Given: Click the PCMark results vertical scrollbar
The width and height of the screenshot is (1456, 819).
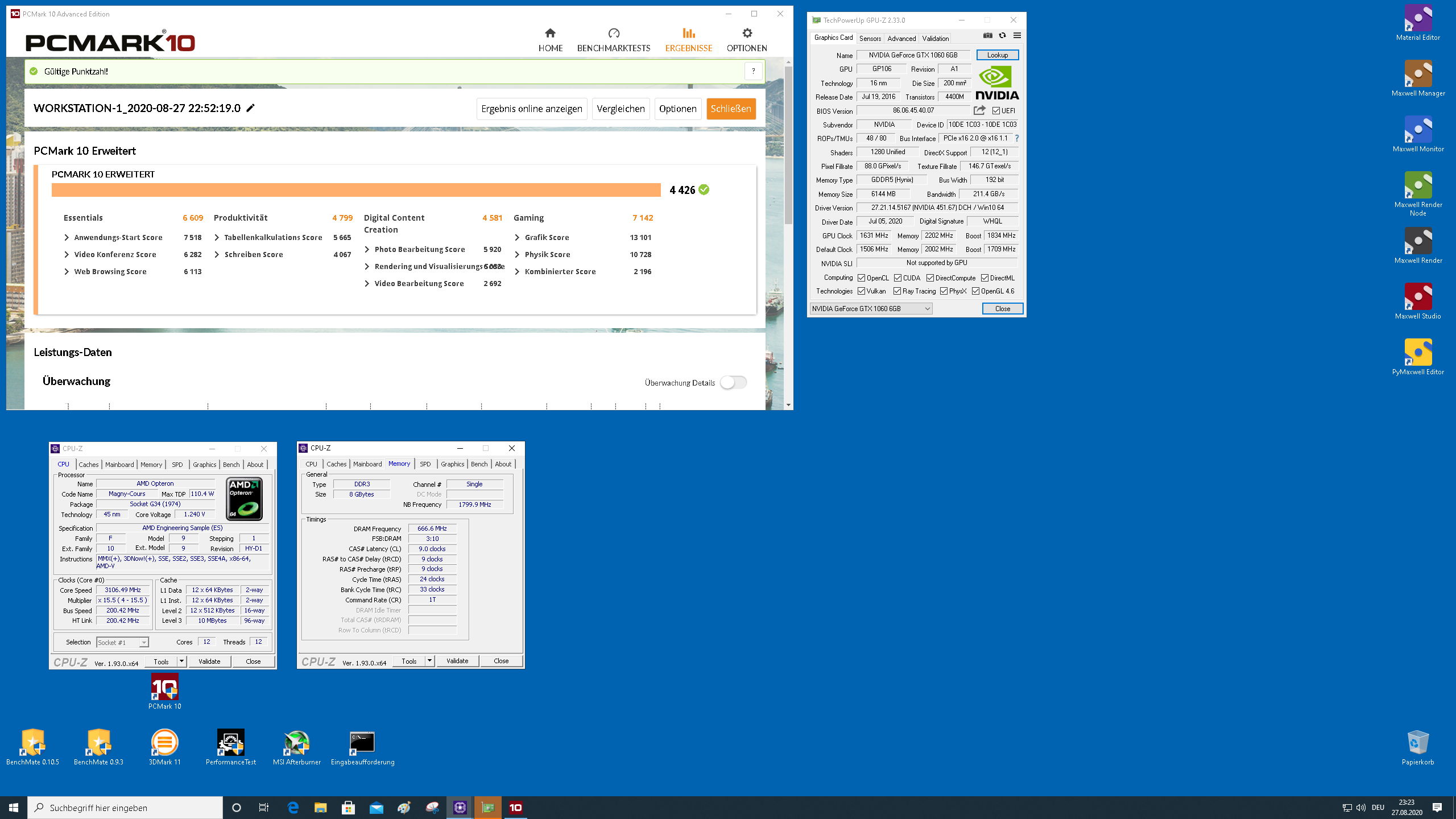Looking at the screenshot, I should 788,145.
